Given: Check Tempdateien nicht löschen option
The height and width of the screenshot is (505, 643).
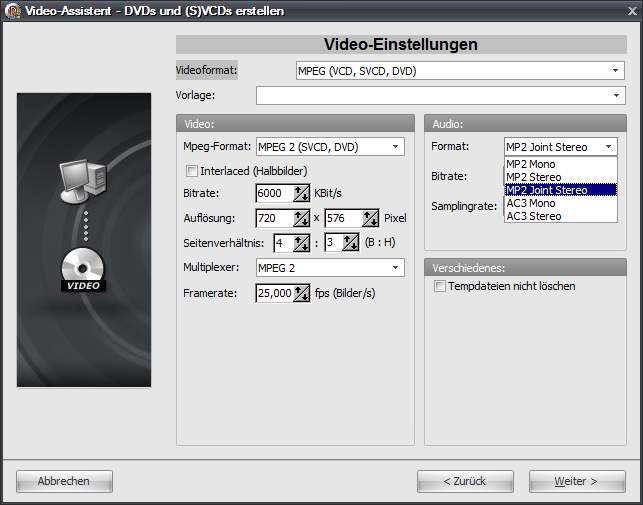Looking at the screenshot, I should click(440, 286).
